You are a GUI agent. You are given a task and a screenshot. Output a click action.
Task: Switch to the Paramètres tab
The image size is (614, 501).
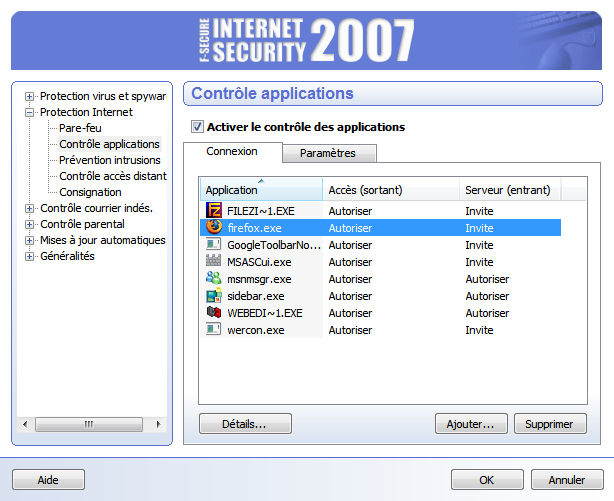click(328, 153)
